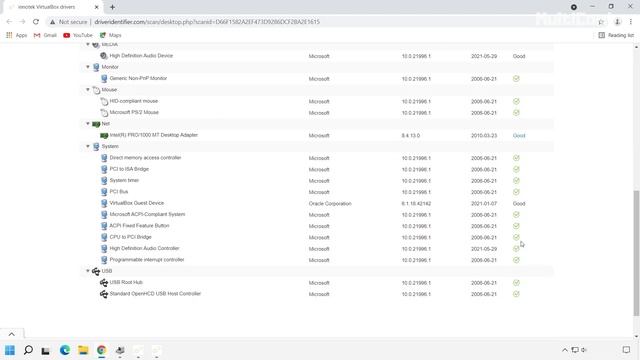Click the Good status for VirtualBox Guest Device
This screenshot has height=360, width=640.
519,203
